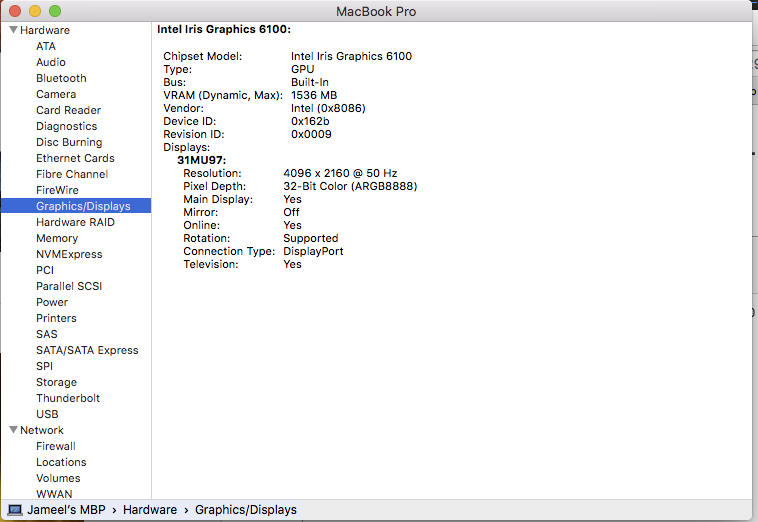Open the Storage entry
This screenshot has height=522, width=758.
(57, 382)
